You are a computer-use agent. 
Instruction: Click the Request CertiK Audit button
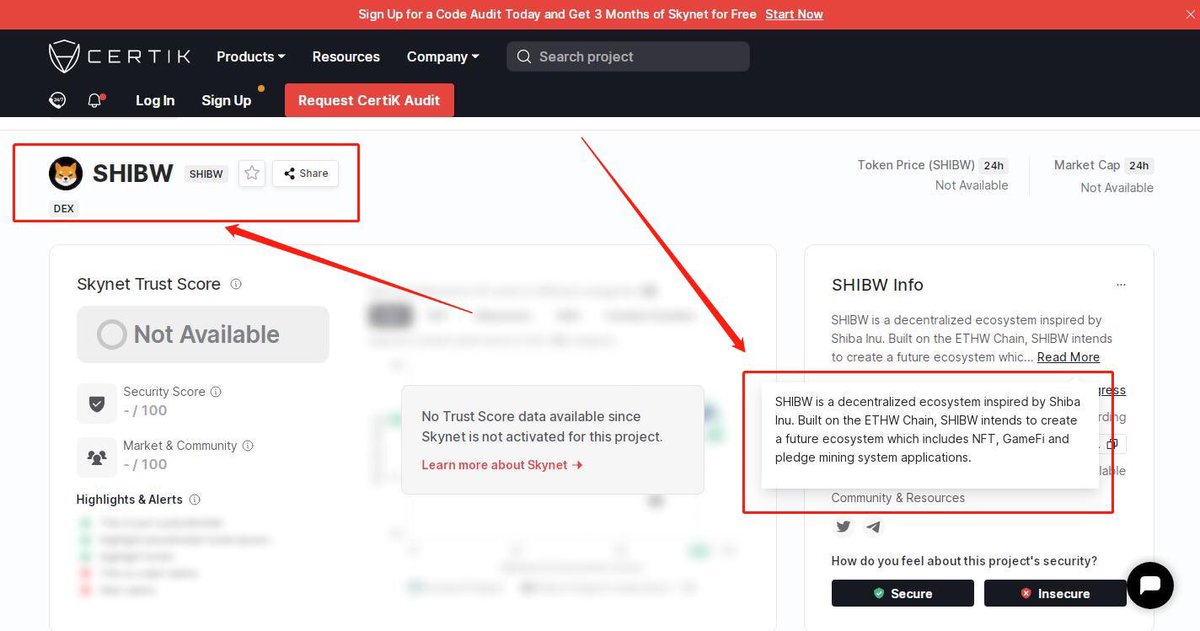coord(369,100)
